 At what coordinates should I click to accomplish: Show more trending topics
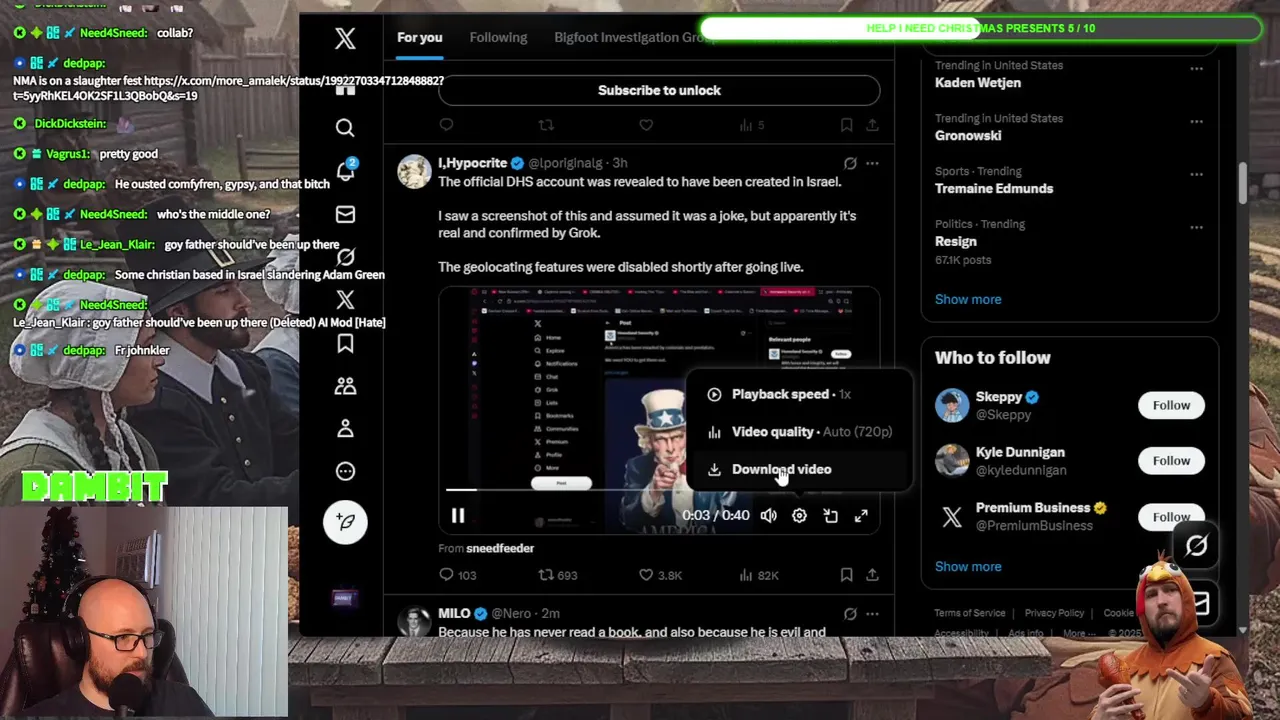[x=967, y=299]
